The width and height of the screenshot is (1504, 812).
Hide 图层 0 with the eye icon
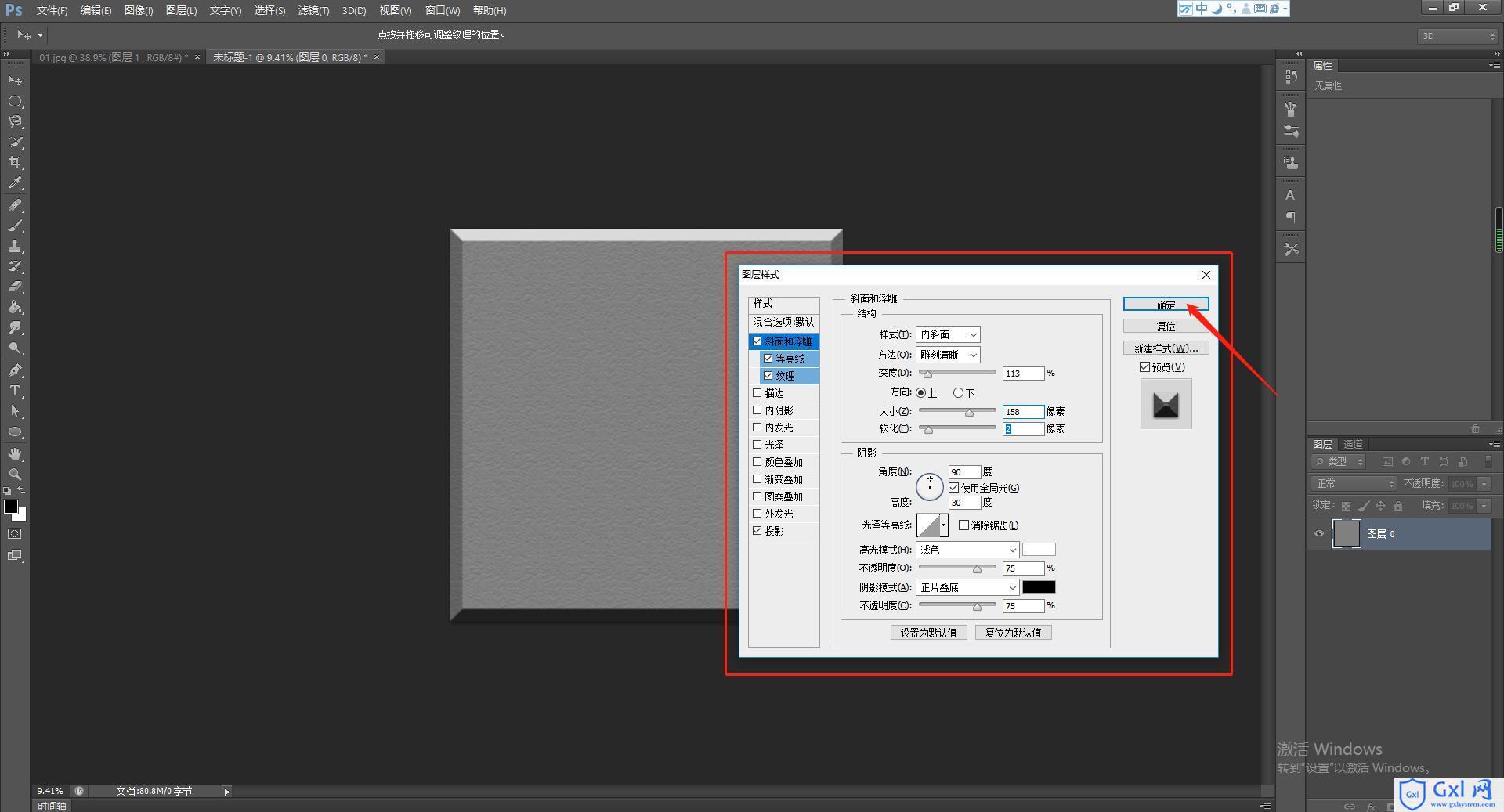click(1319, 534)
